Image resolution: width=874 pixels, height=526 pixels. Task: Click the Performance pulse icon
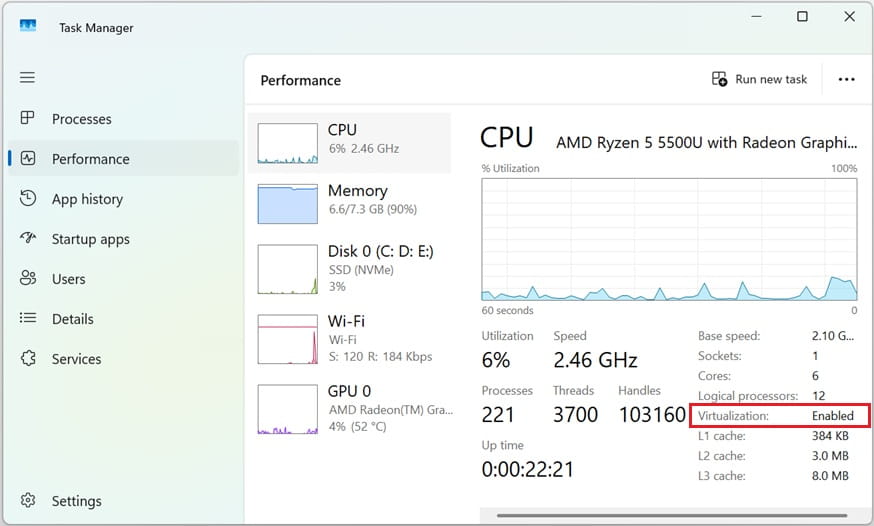coord(28,158)
